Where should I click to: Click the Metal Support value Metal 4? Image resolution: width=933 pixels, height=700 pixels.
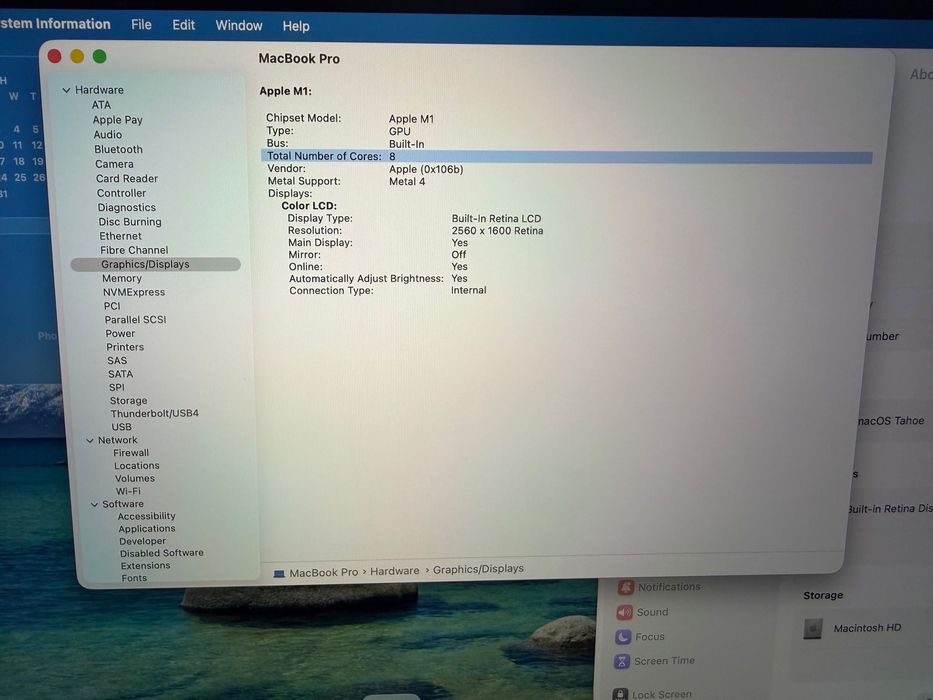pos(407,182)
